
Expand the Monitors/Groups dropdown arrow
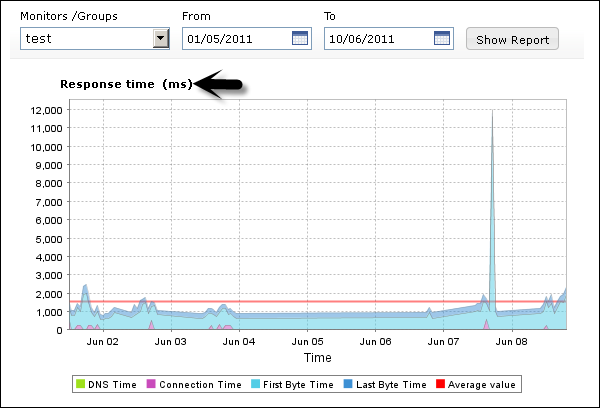pyautogui.click(x=160, y=38)
